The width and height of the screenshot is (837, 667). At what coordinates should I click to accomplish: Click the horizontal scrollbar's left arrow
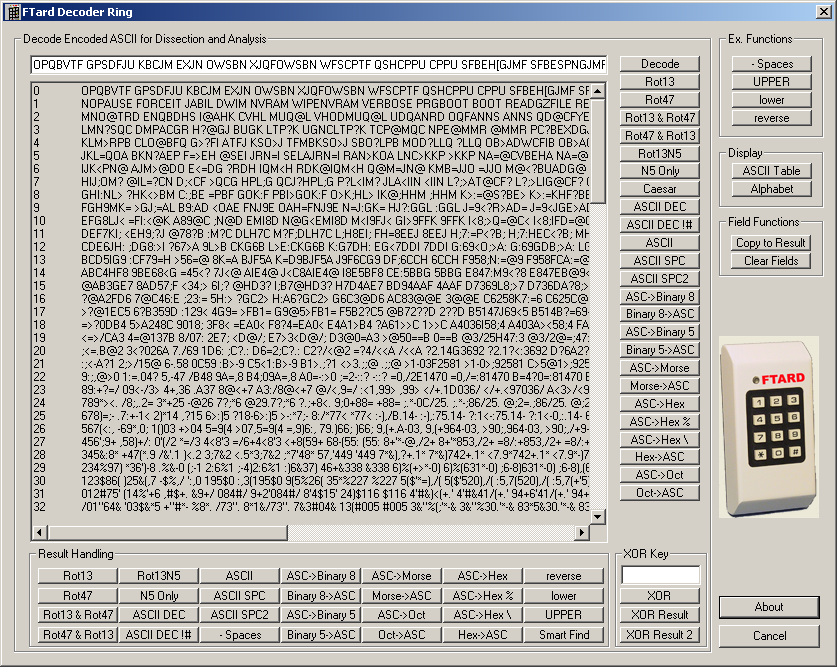[x=40, y=532]
